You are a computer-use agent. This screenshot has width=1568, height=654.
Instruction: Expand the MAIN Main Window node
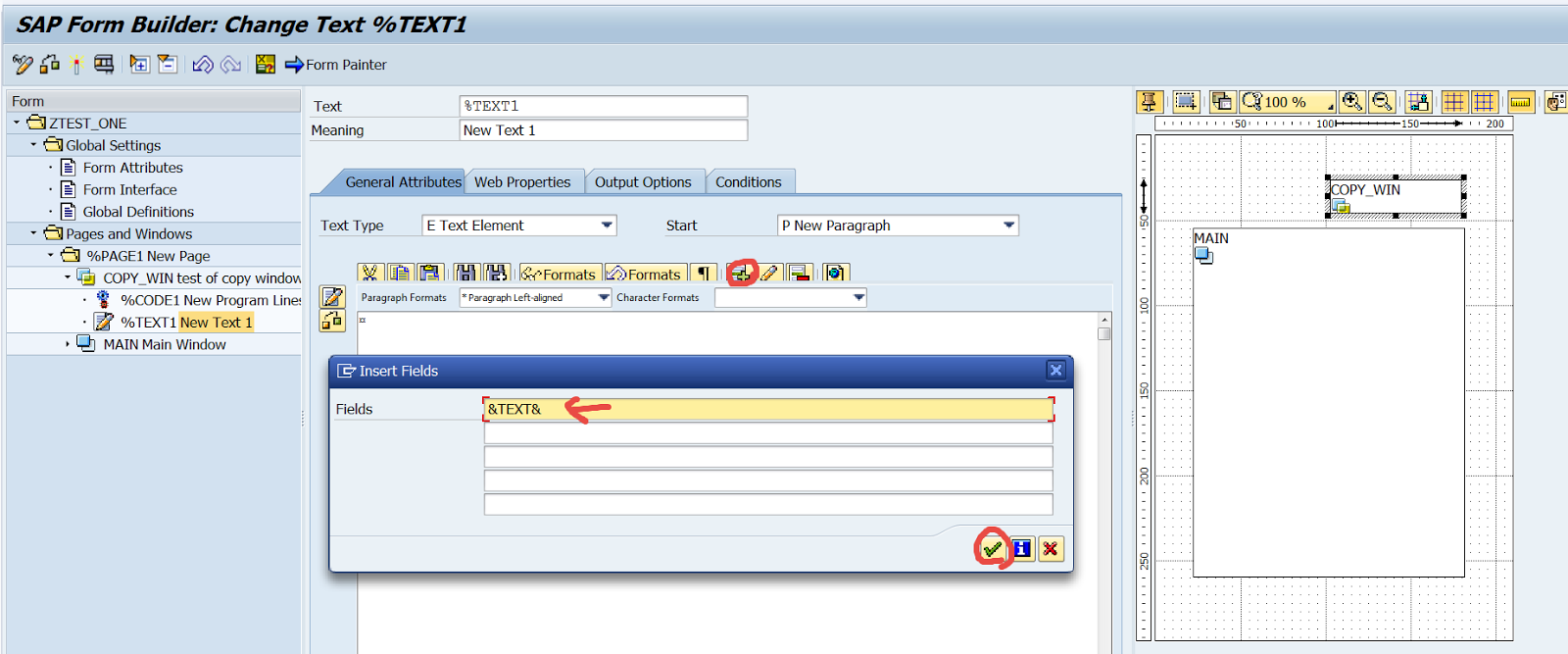(x=68, y=344)
